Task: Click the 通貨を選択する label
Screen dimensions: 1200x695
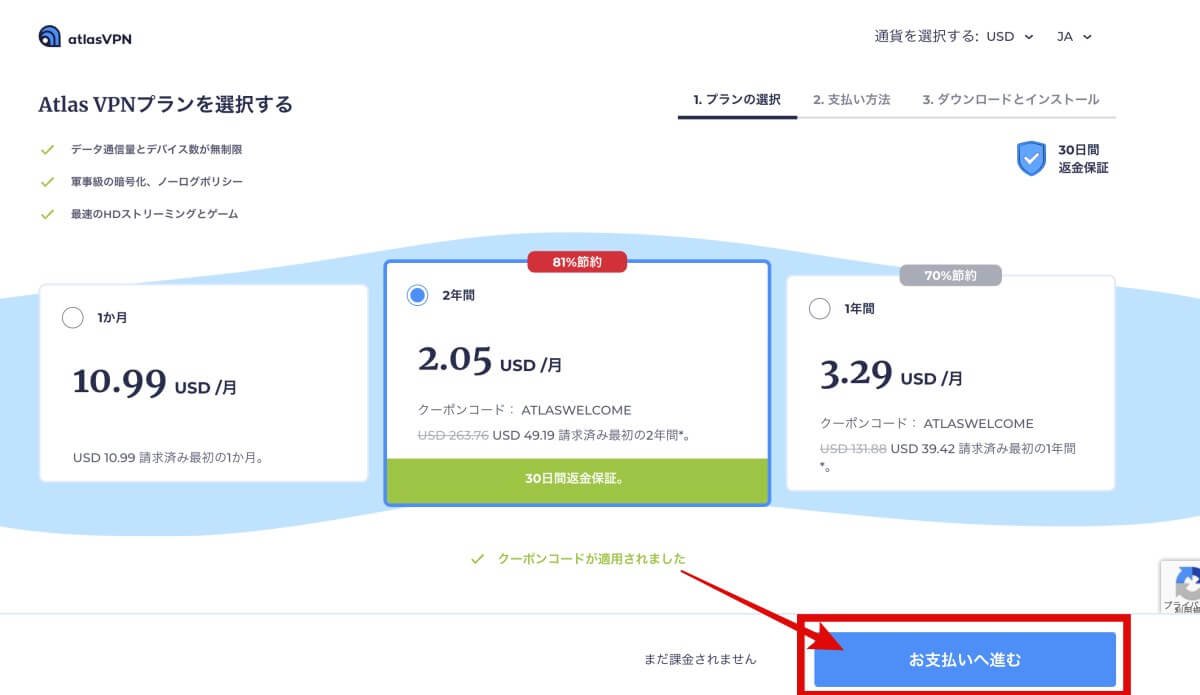Action: point(927,36)
